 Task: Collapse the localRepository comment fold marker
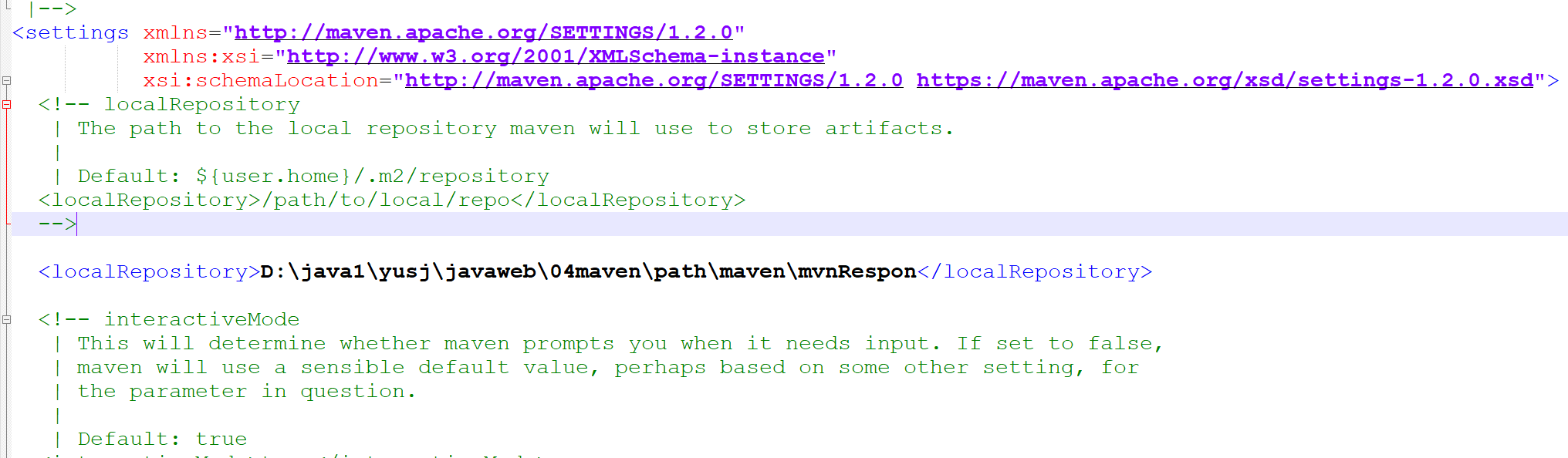(6, 104)
